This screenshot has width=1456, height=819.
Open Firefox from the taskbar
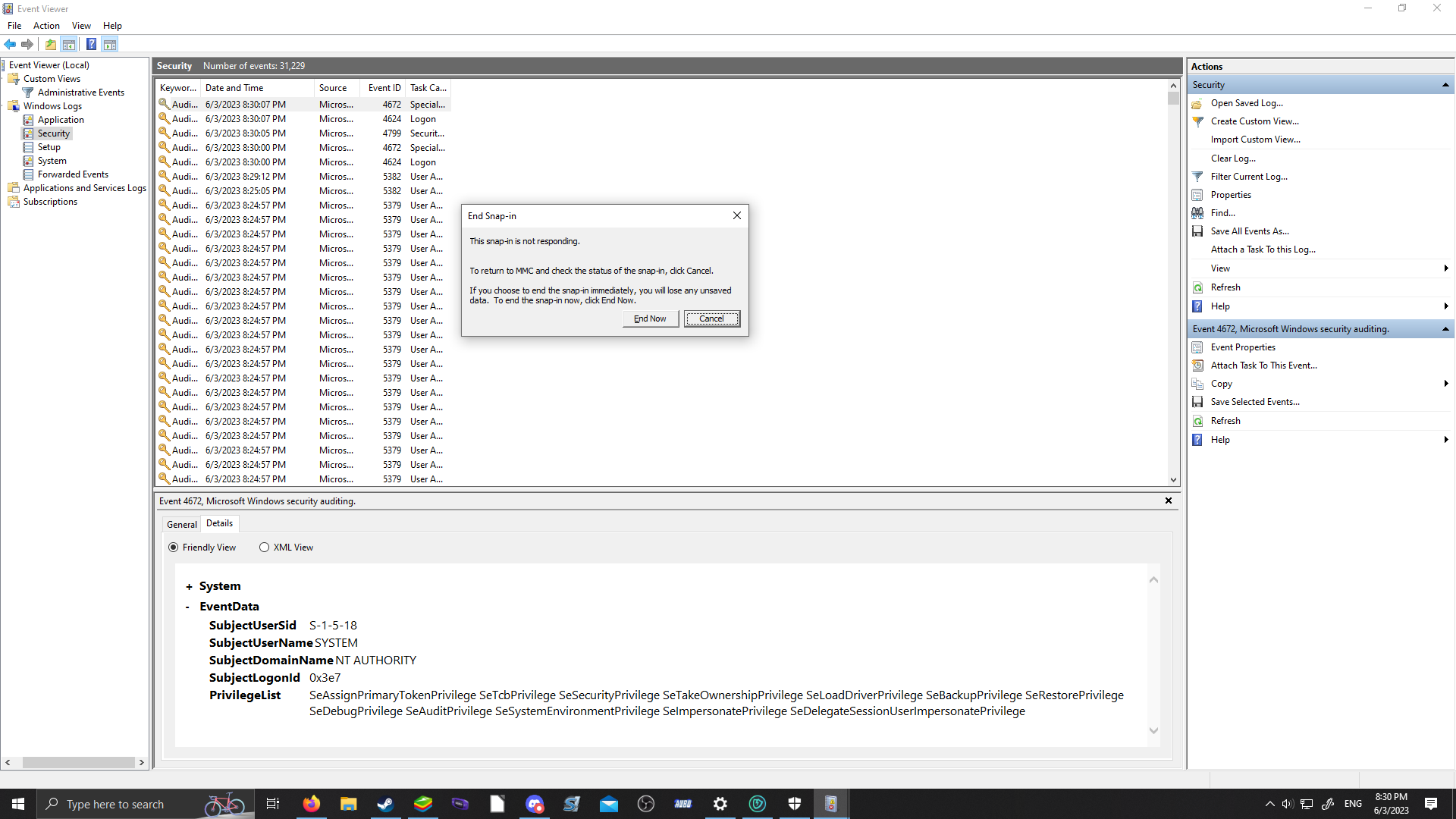point(312,804)
